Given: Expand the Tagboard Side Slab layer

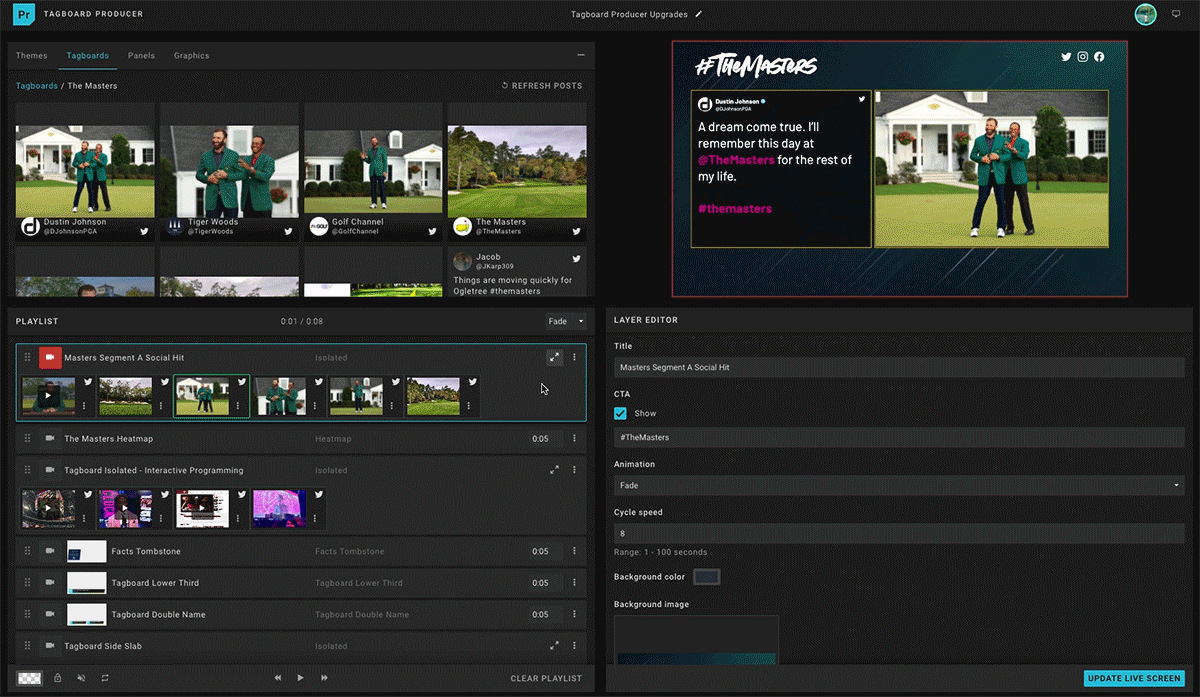Looking at the screenshot, I should coord(554,646).
